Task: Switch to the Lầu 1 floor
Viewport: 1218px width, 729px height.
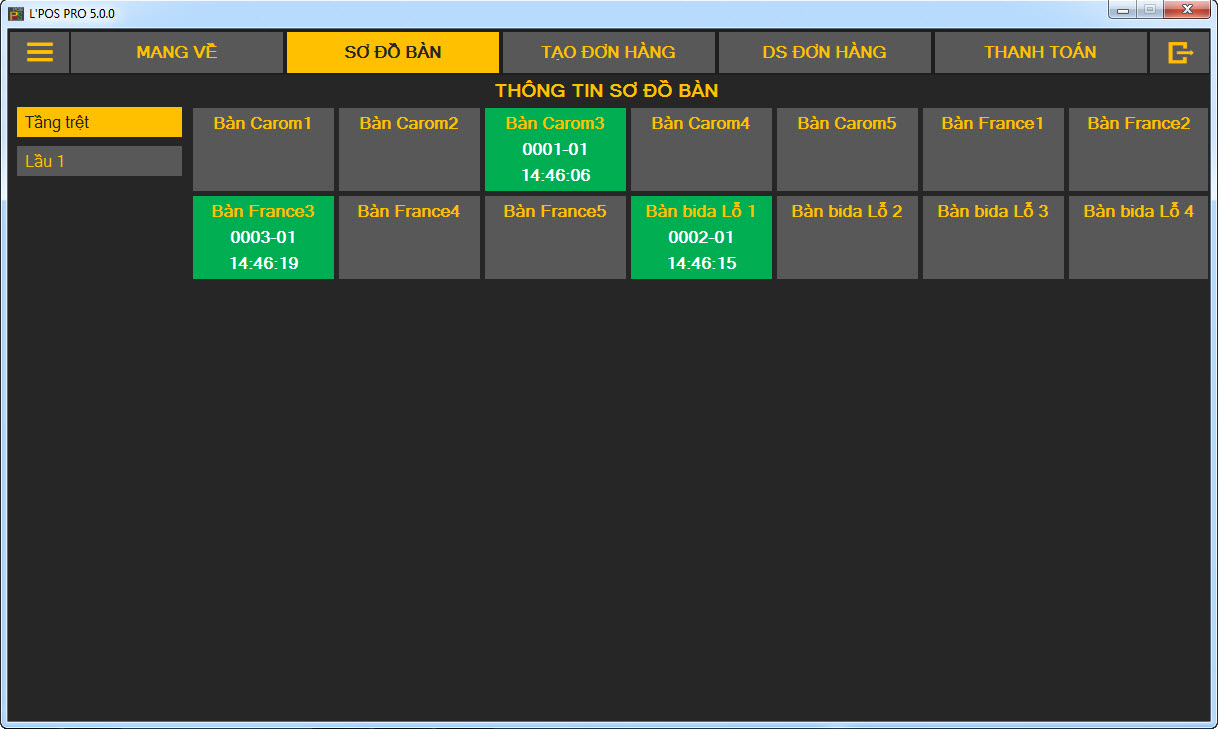Action: (x=99, y=161)
